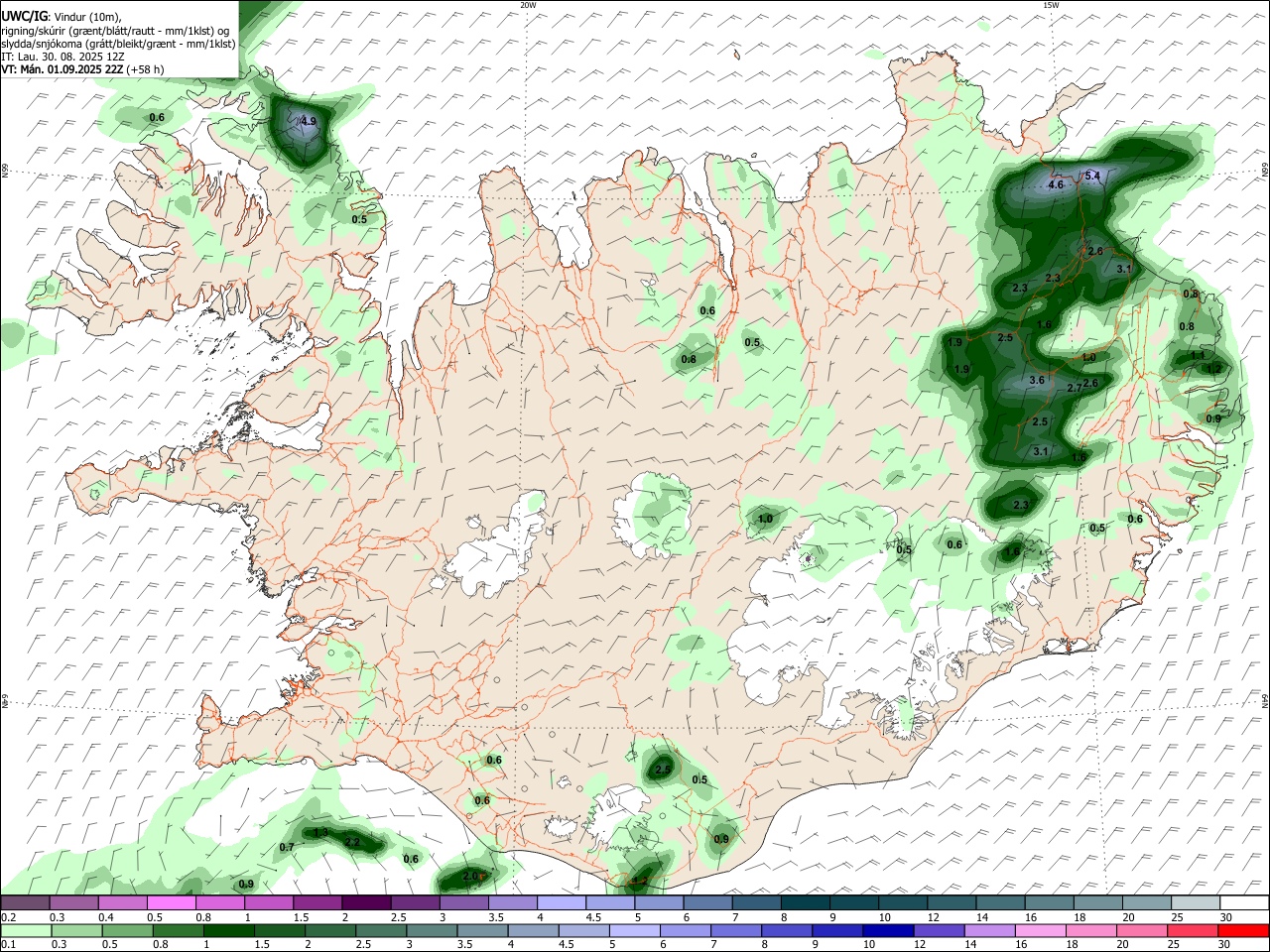Click the 5.4 precipitation maximum label

pyautogui.click(x=1092, y=176)
